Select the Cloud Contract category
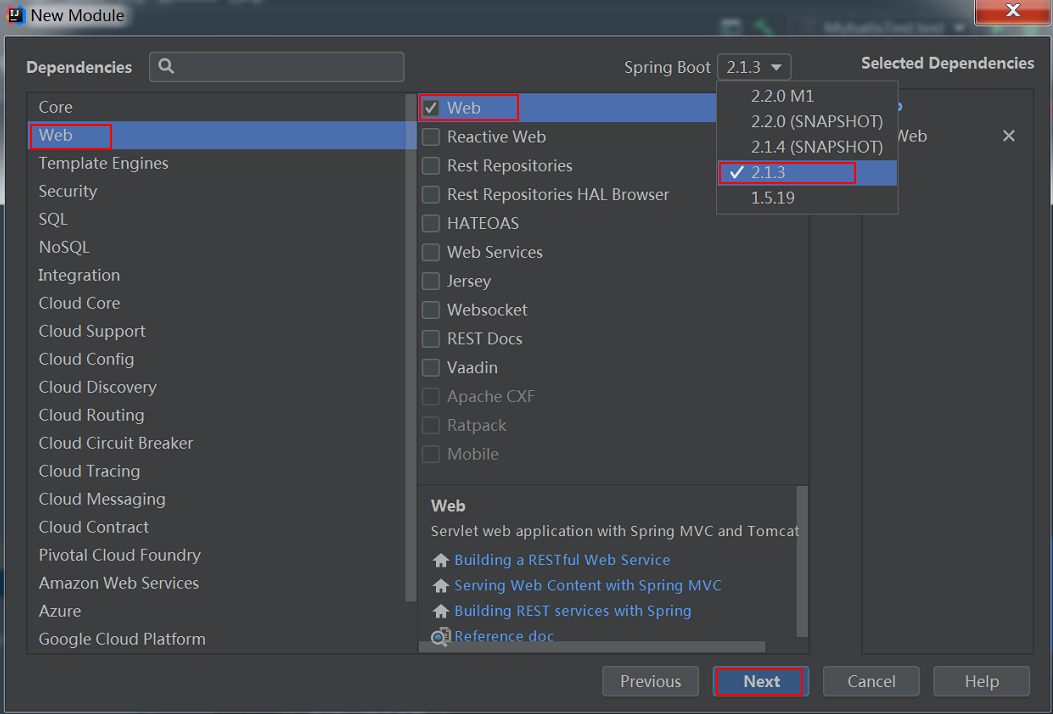Image resolution: width=1053 pixels, height=714 pixels. click(218, 527)
